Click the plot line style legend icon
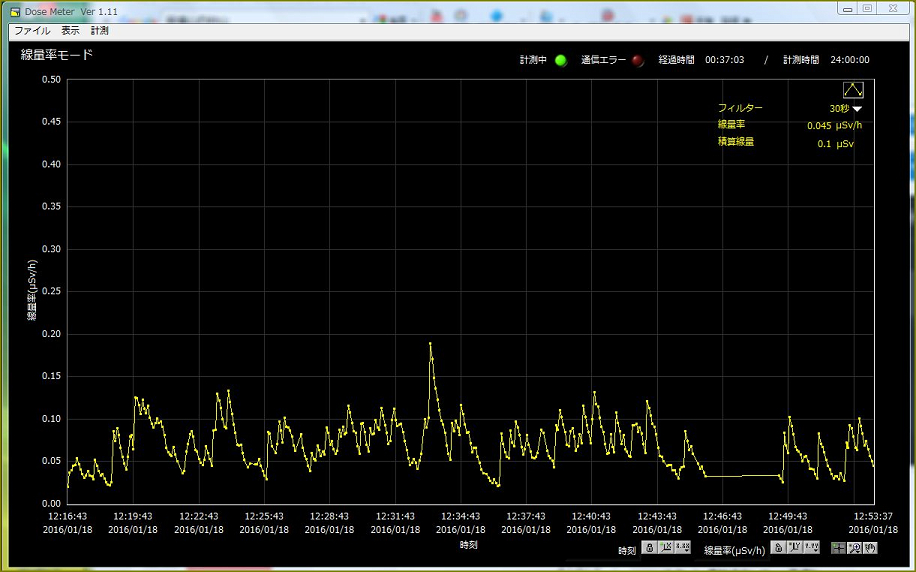916x572 pixels. (853, 90)
